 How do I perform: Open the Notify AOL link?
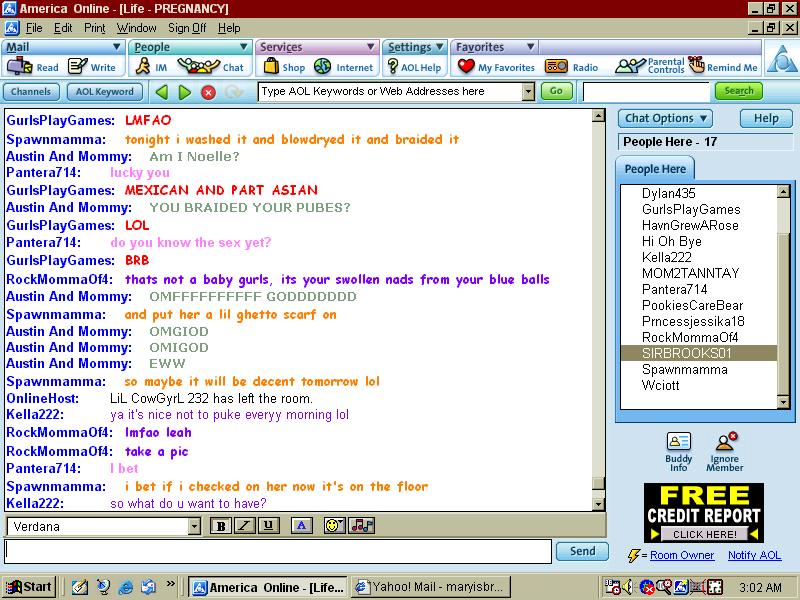tap(754, 555)
